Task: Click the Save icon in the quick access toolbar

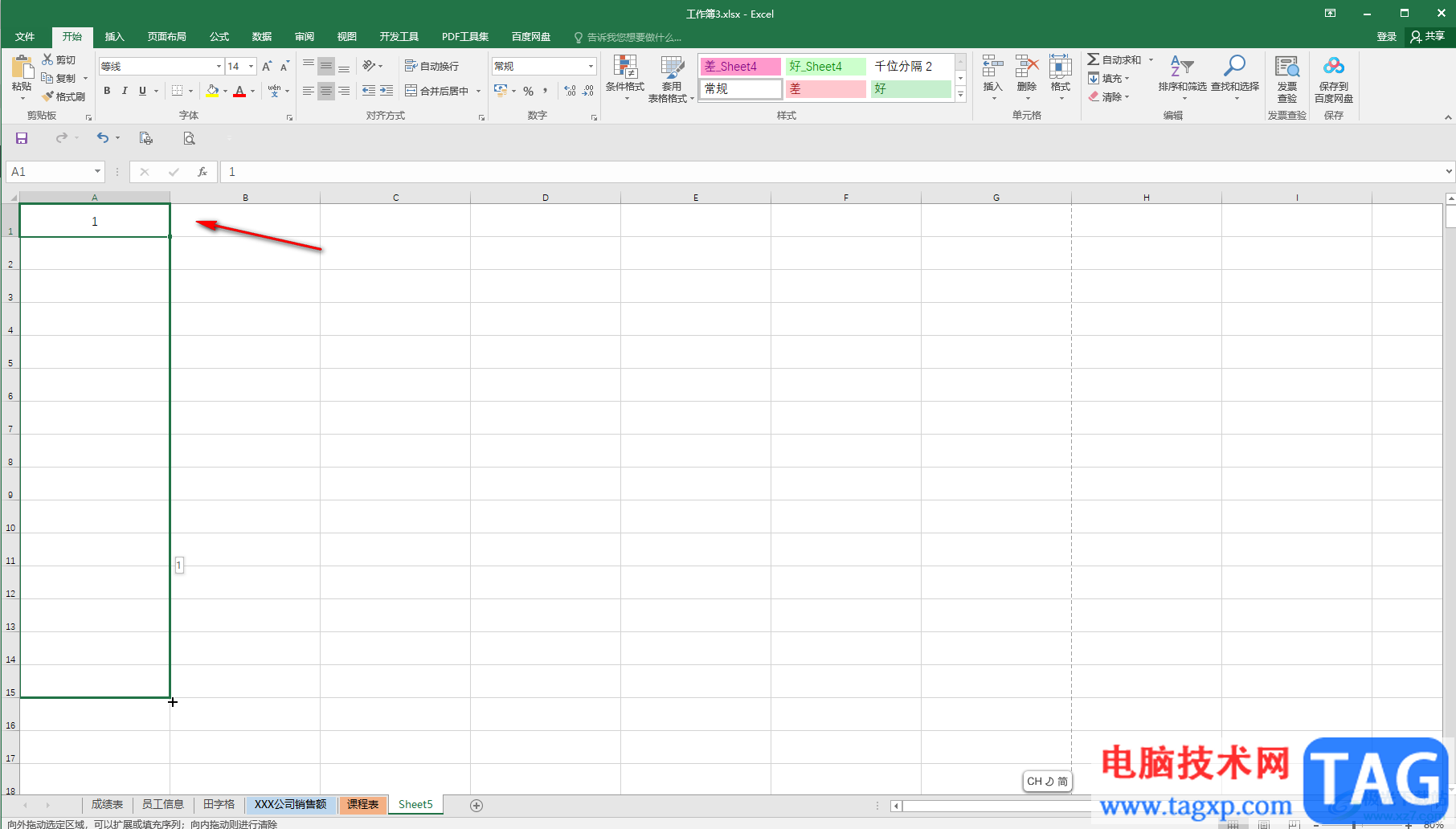Action: click(x=22, y=138)
